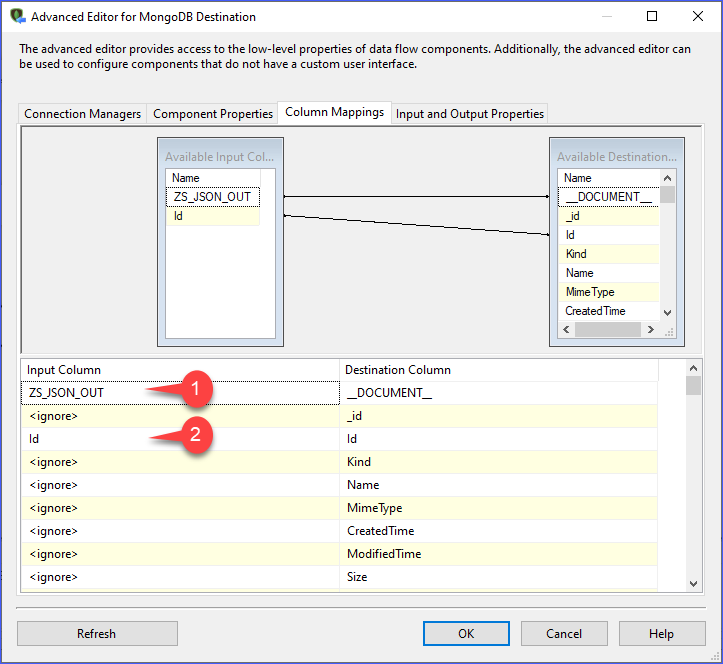The image size is (723, 664).
Task: Close the Advanced Editor dialog
Action: point(698,16)
